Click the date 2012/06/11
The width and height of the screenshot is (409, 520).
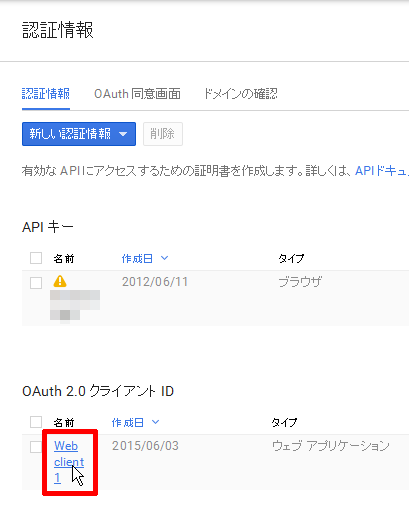point(155,282)
